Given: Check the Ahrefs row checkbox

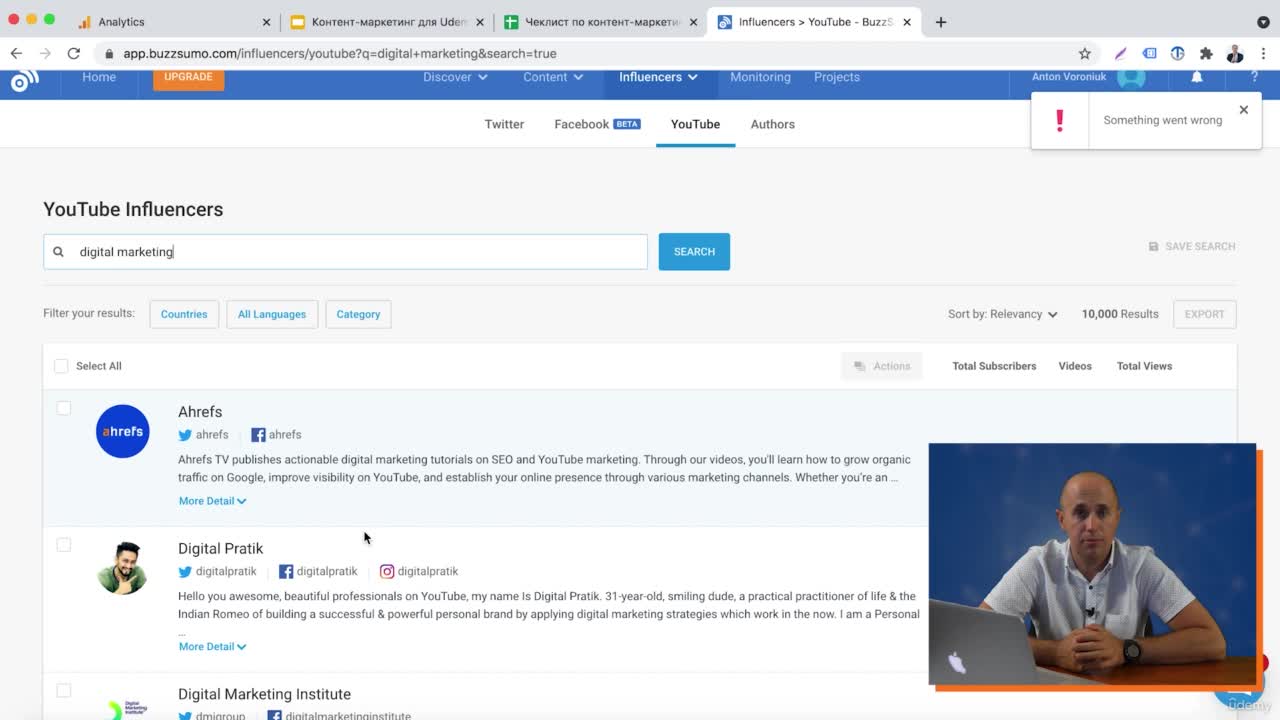Looking at the screenshot, I should tap(64, 408).
